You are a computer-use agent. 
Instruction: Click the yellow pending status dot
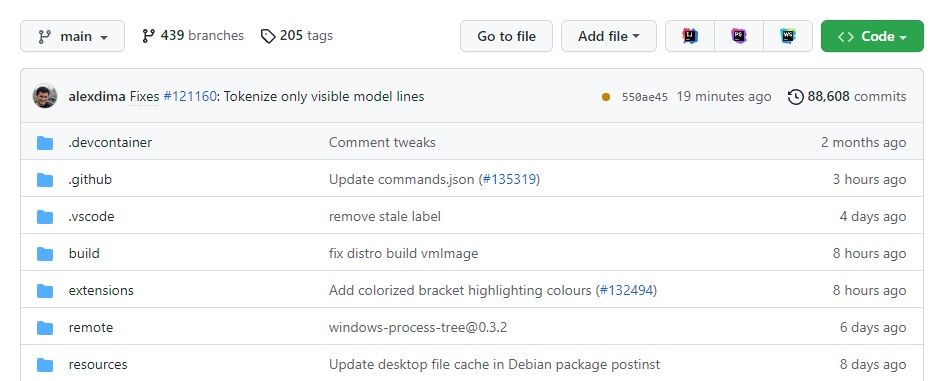[606, 97]
